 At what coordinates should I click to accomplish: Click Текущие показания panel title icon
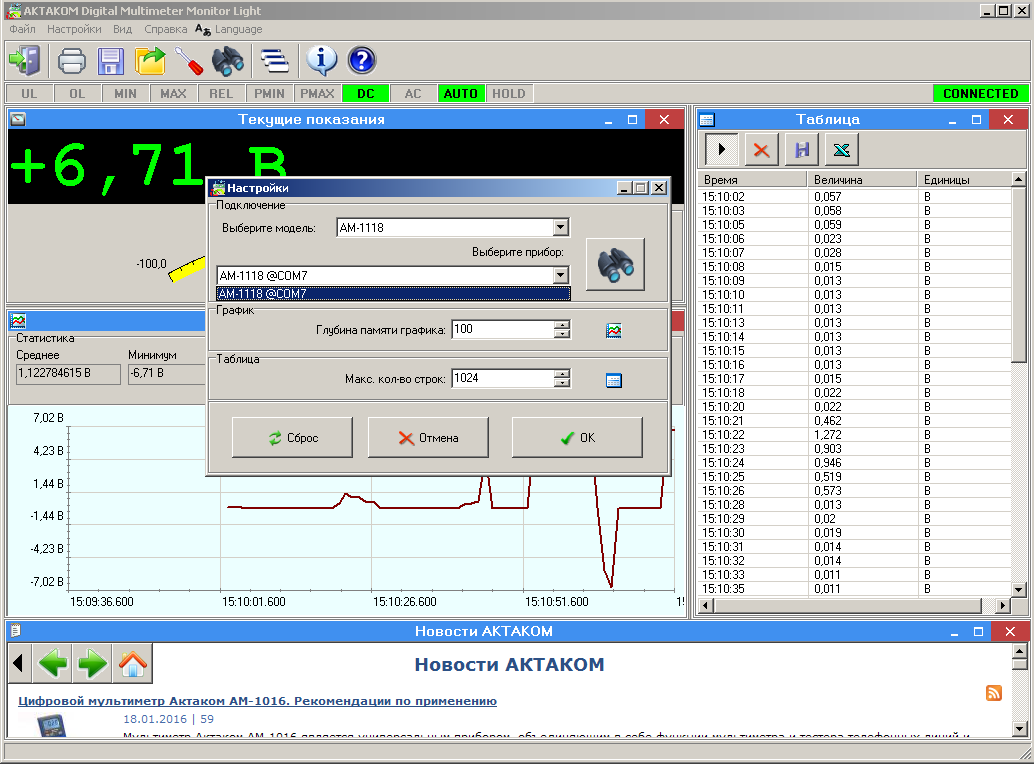click(18, 119)
